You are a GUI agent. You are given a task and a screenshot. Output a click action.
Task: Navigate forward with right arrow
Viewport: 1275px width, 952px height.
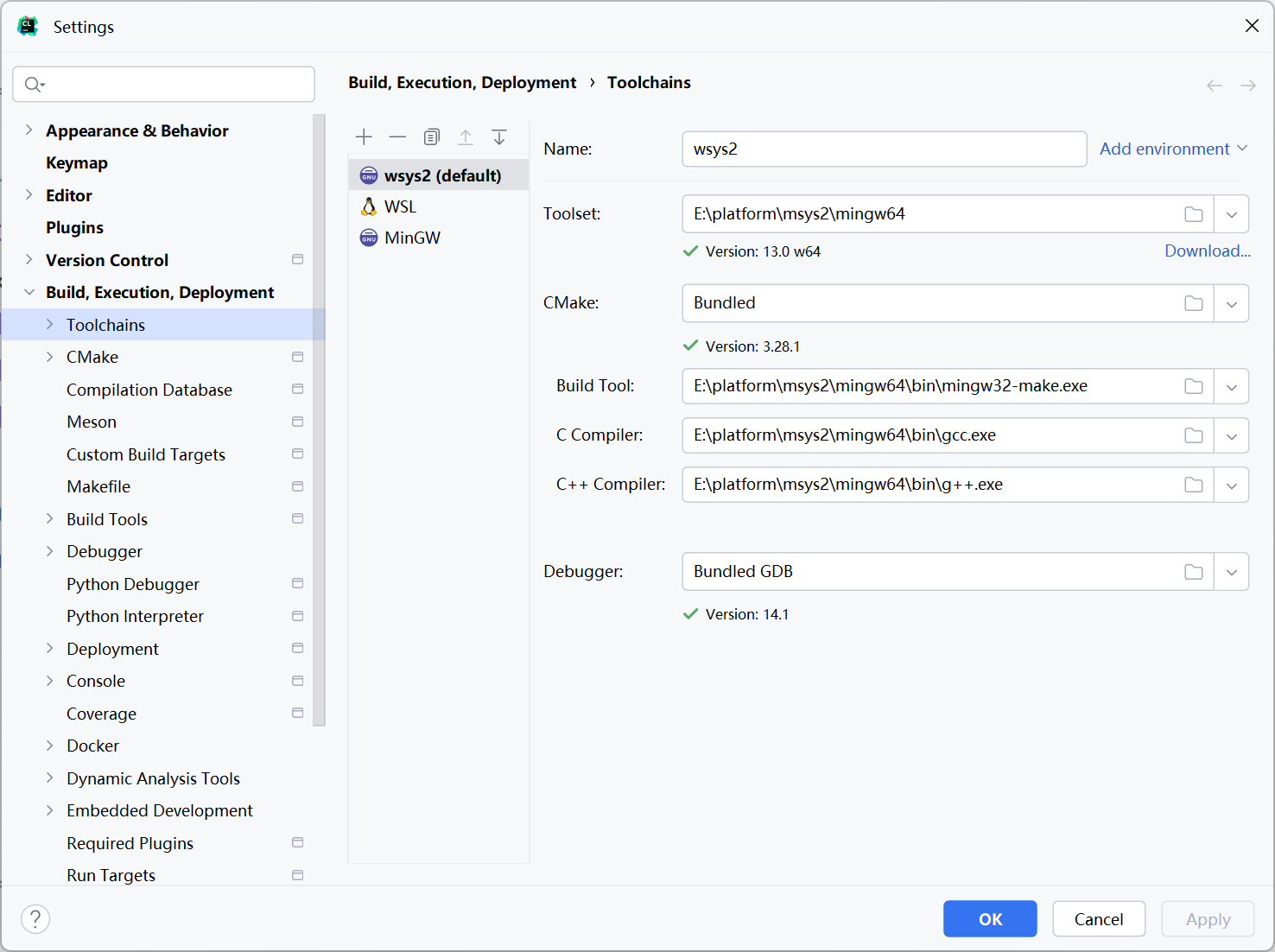pyautogui.click(x=1248, y=85)
